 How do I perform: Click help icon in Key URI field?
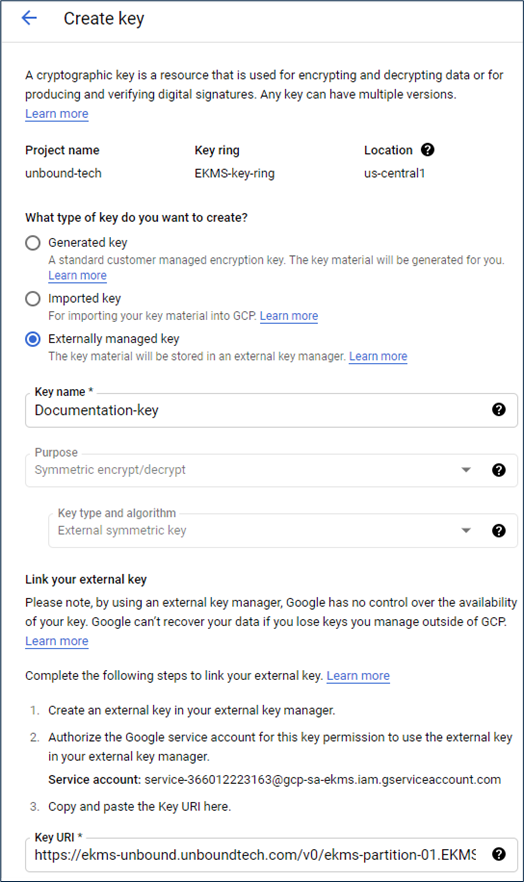point(498,854)
